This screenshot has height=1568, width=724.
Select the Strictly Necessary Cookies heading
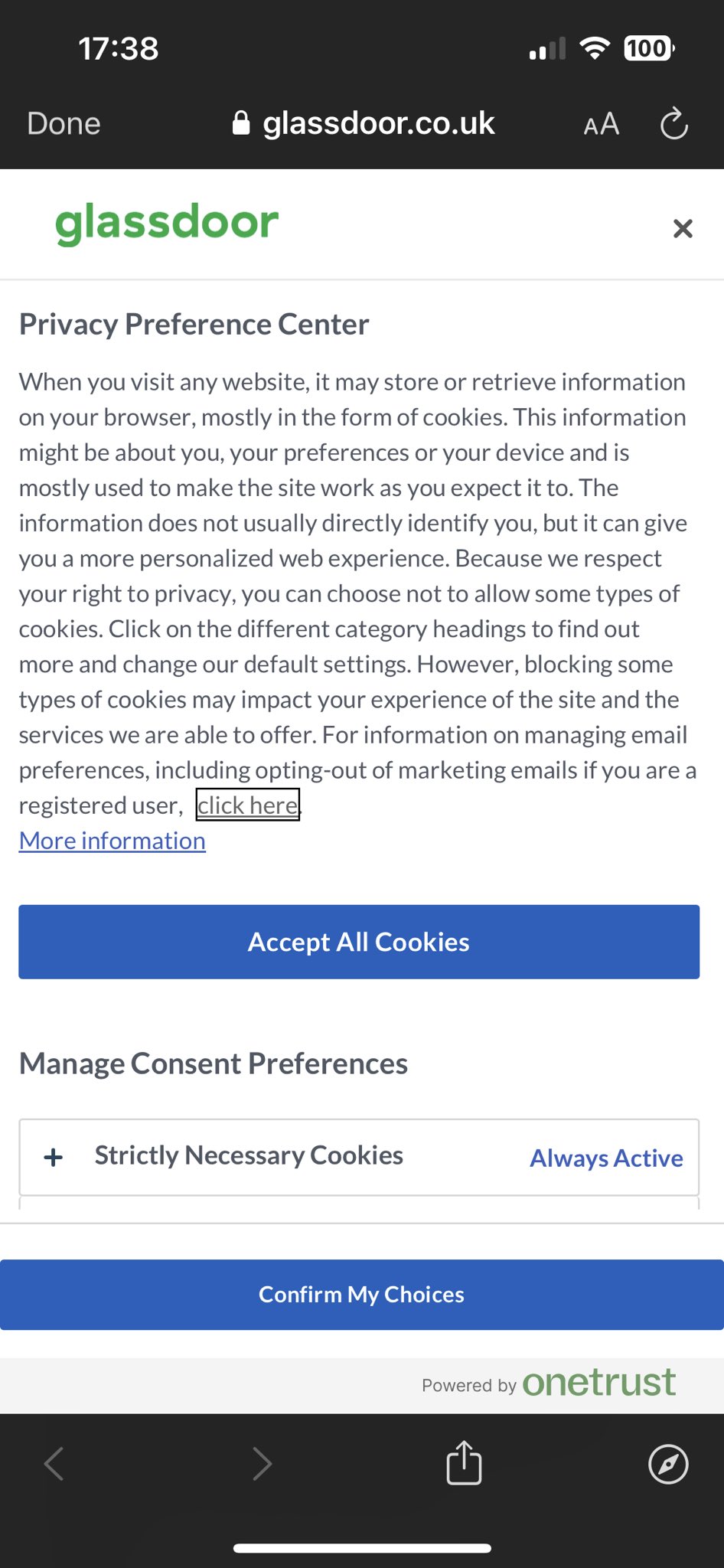[249, 1155]
